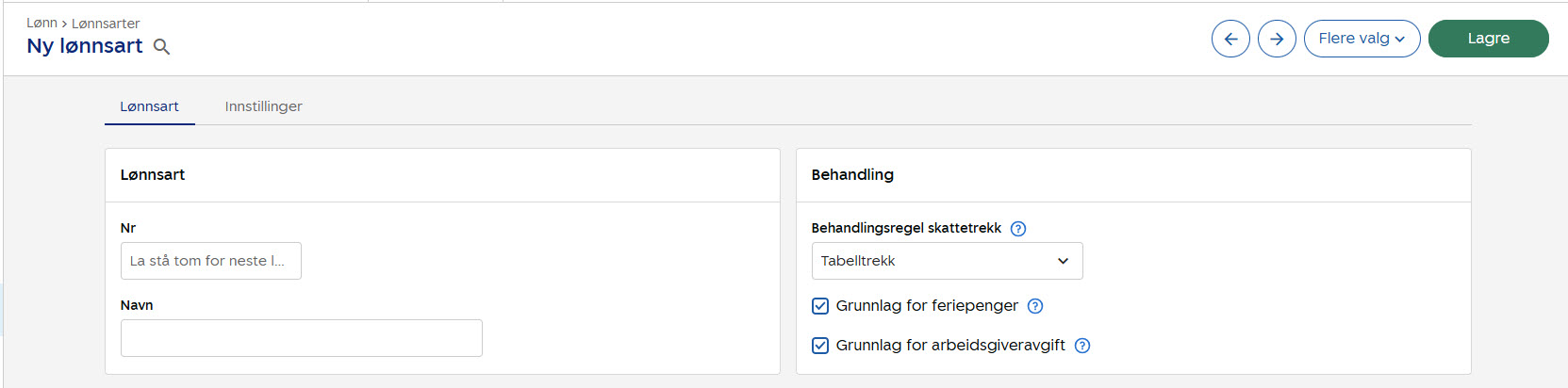Screen dimensions: 1568x388
Task: Focus the Nr input field
Action: click(x=210, y=261)
